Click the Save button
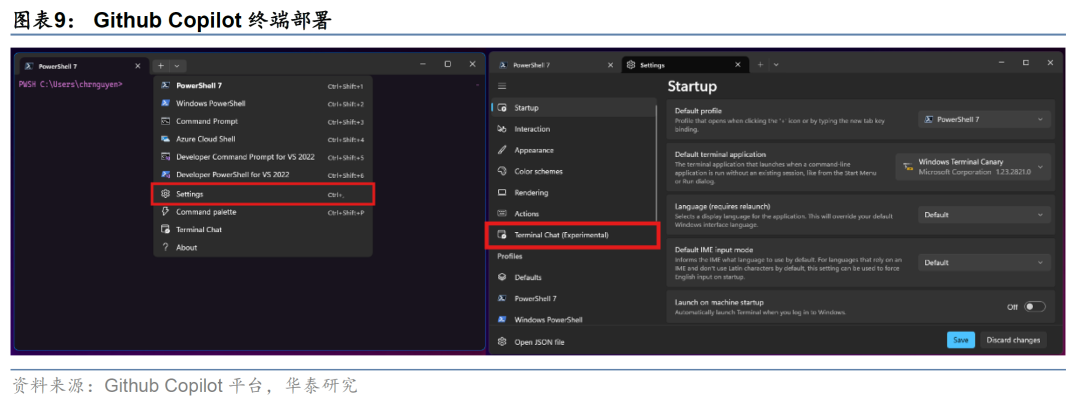The height and width of the screenshot is (400, 1080). pos(960,340)
